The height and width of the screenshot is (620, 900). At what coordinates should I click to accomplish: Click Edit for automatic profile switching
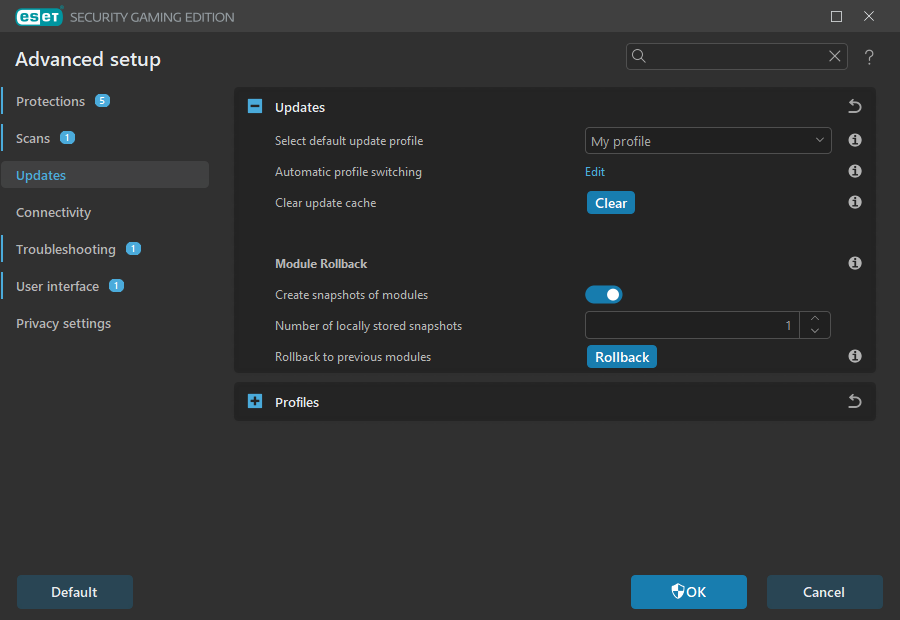pyautogui.click(x=595, y=172)
